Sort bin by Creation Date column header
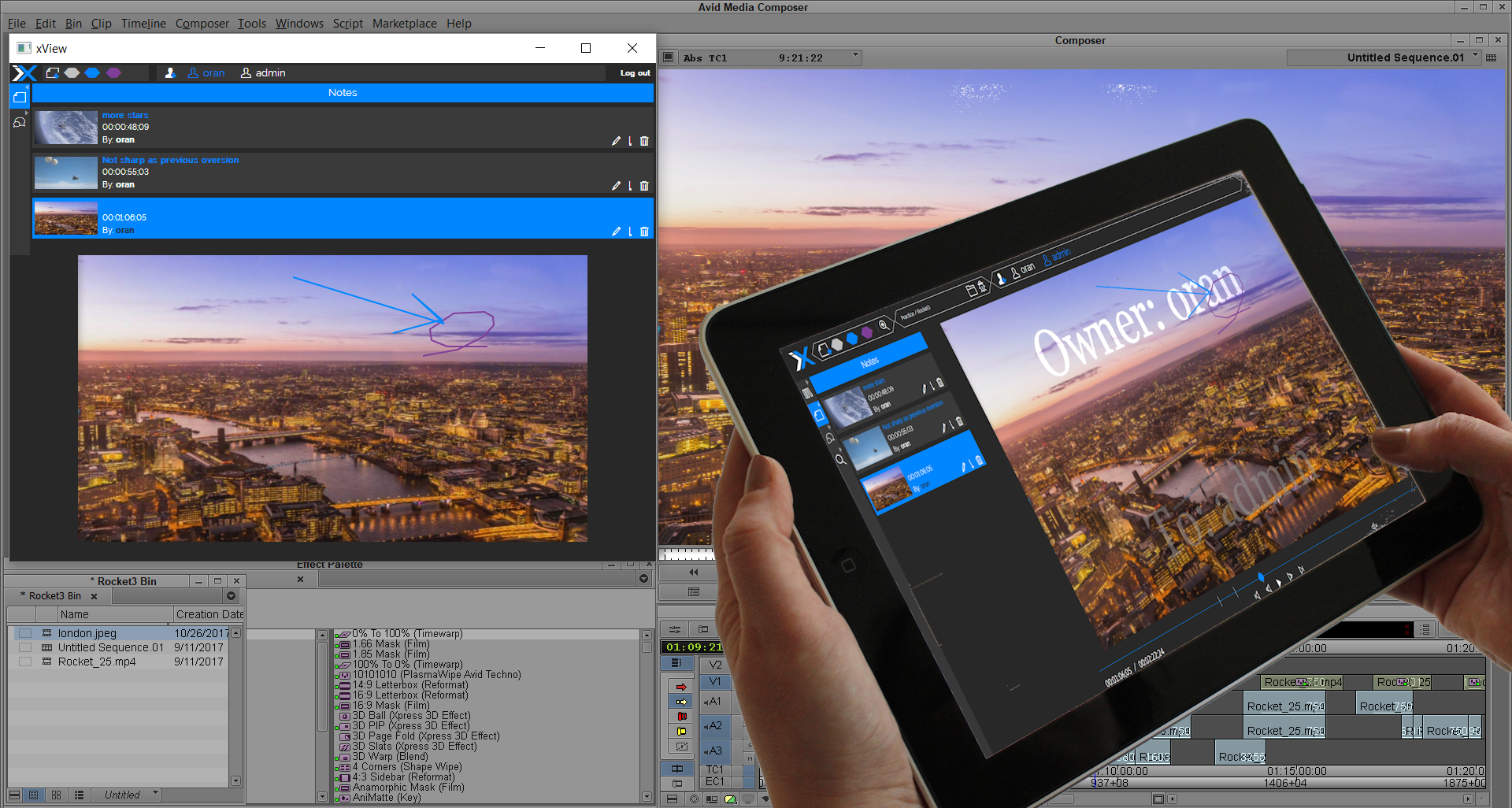The width and height of the screenshot is (1512, 808). pos(209,614)
